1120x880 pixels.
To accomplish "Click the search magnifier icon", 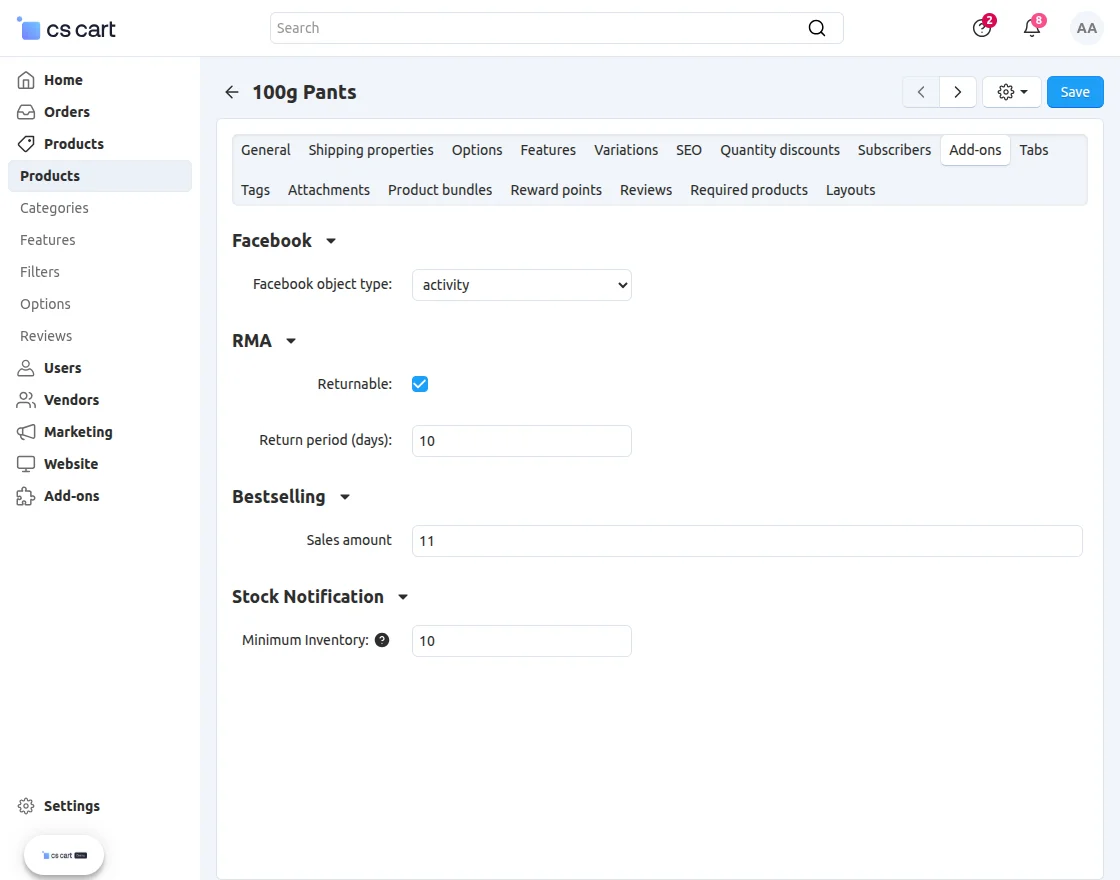I will click(x=817, y=28).
